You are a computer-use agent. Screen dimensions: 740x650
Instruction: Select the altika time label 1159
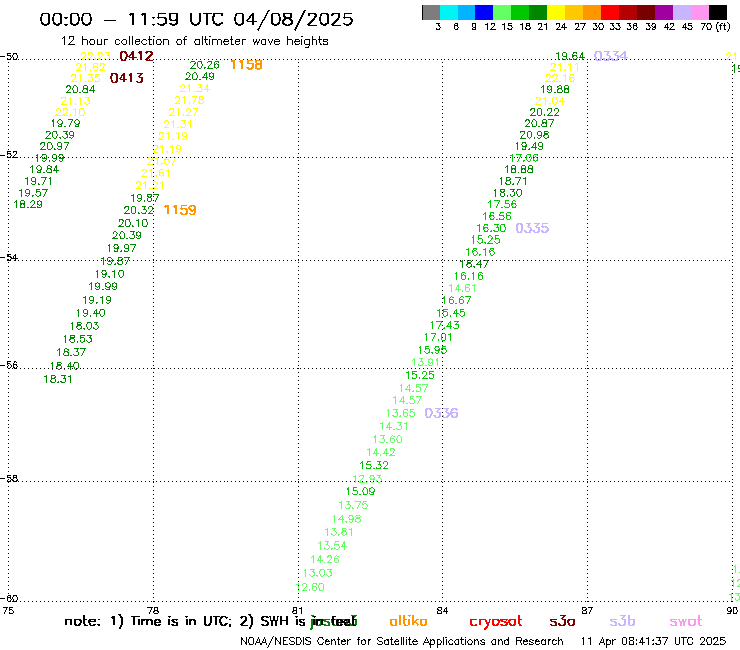click(180, 210)
